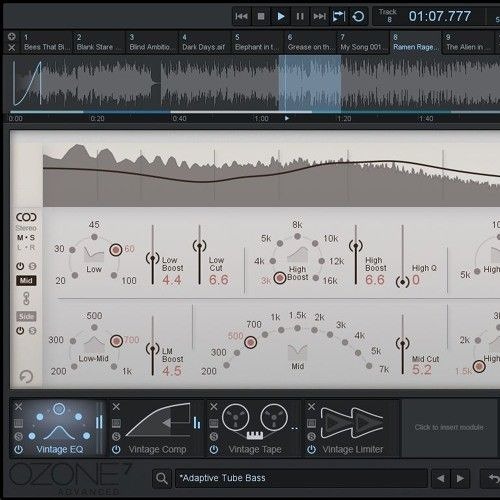Click the LM Boost slider handle
Viewport: 500px width, 500px height.
pyautogui.click(x=153, y=349)
